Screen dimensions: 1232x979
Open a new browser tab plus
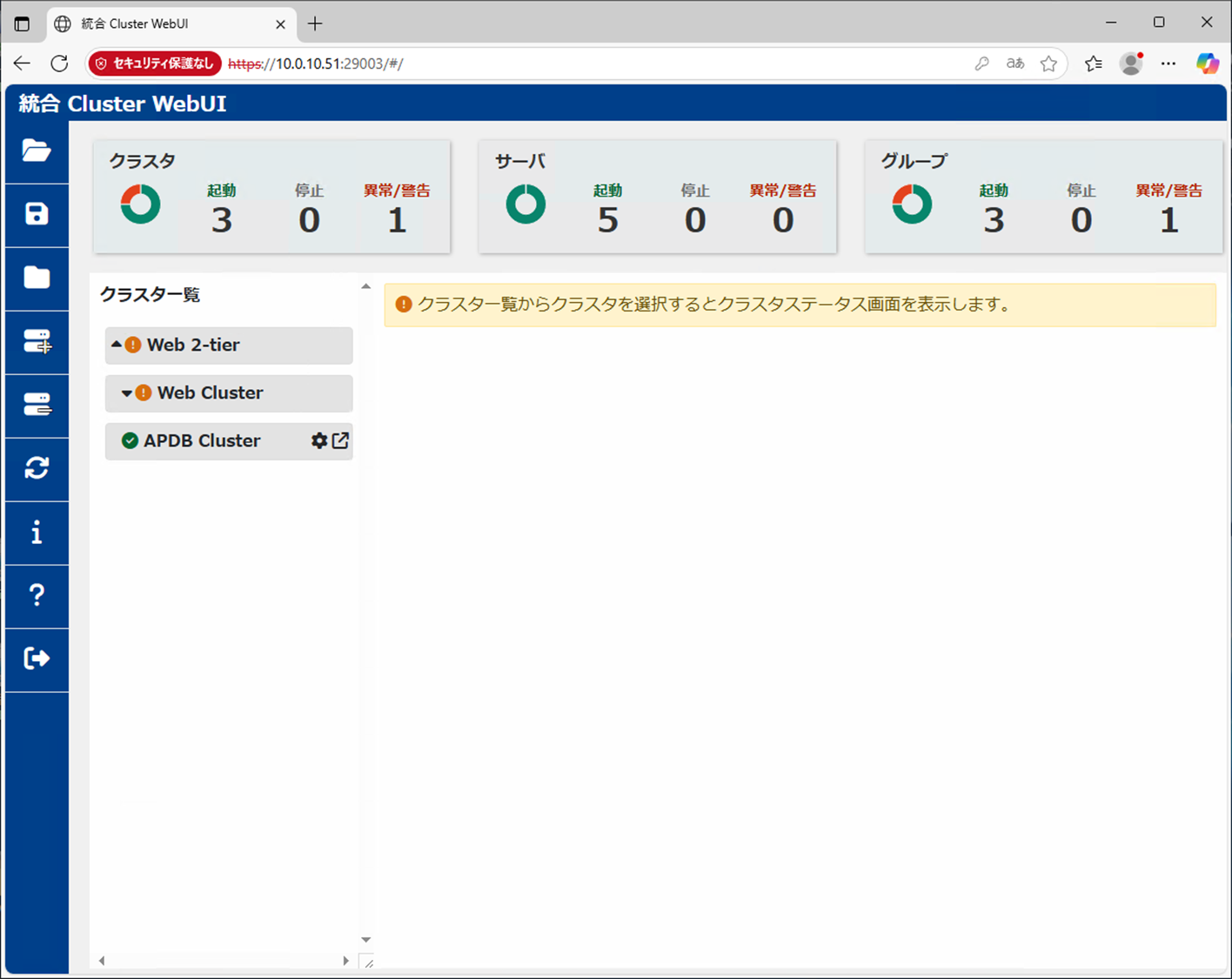tap(315, 23)
